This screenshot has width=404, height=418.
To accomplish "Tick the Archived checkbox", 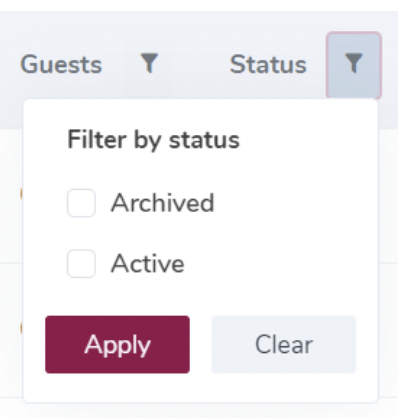I will point(81,203).
